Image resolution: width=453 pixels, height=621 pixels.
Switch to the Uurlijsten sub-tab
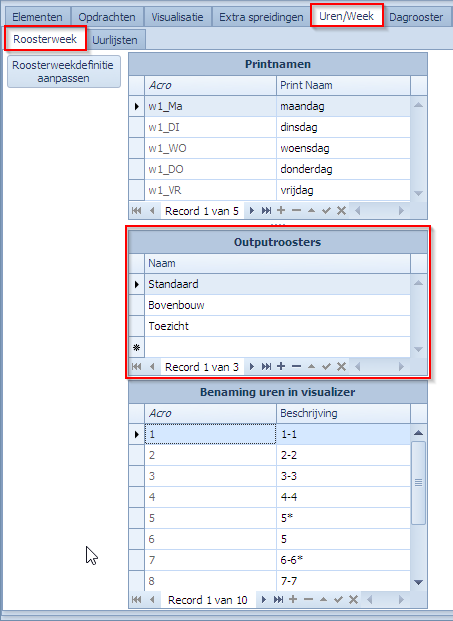[115, 40]
